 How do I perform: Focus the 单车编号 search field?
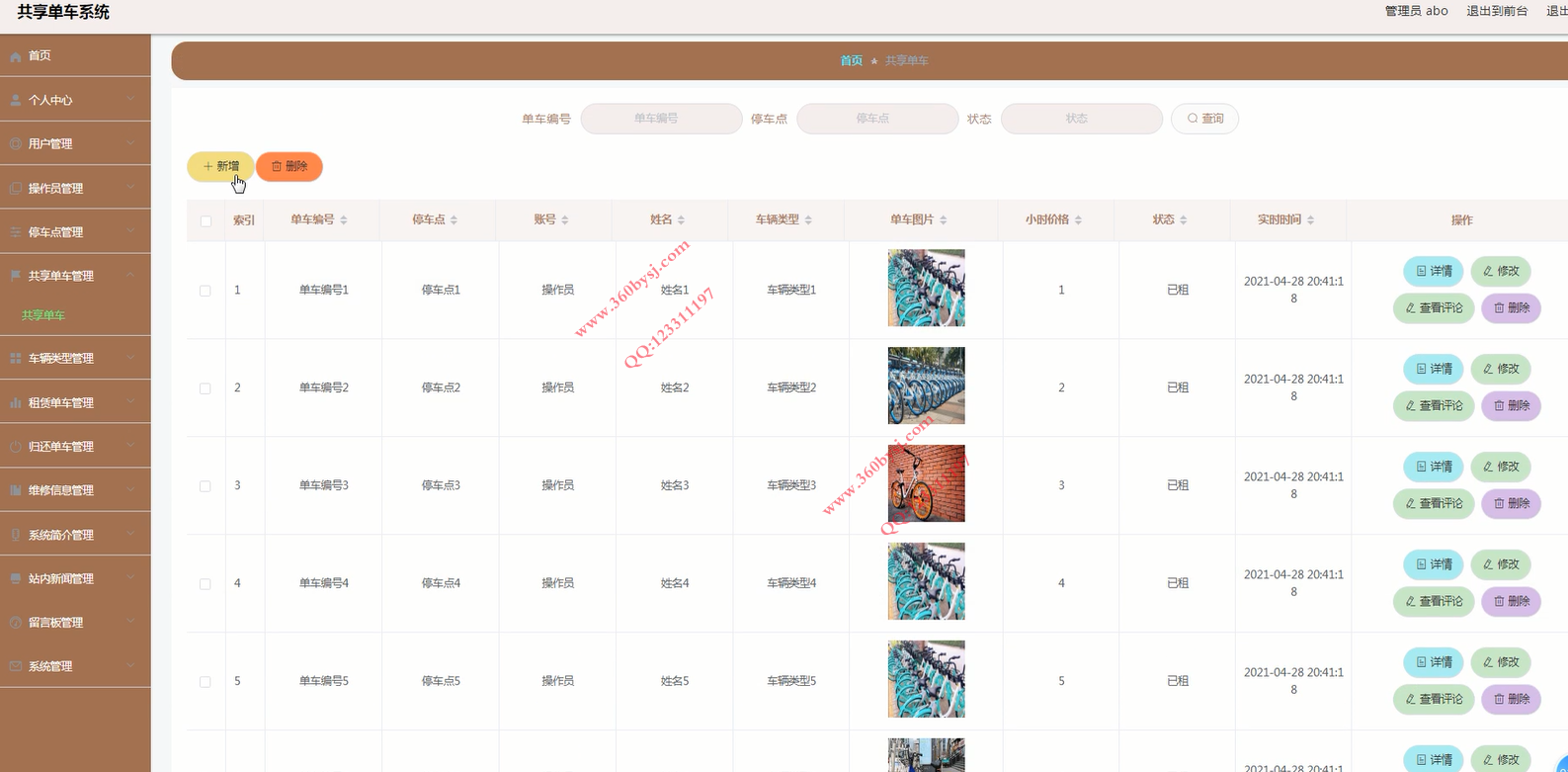[661, 119]
